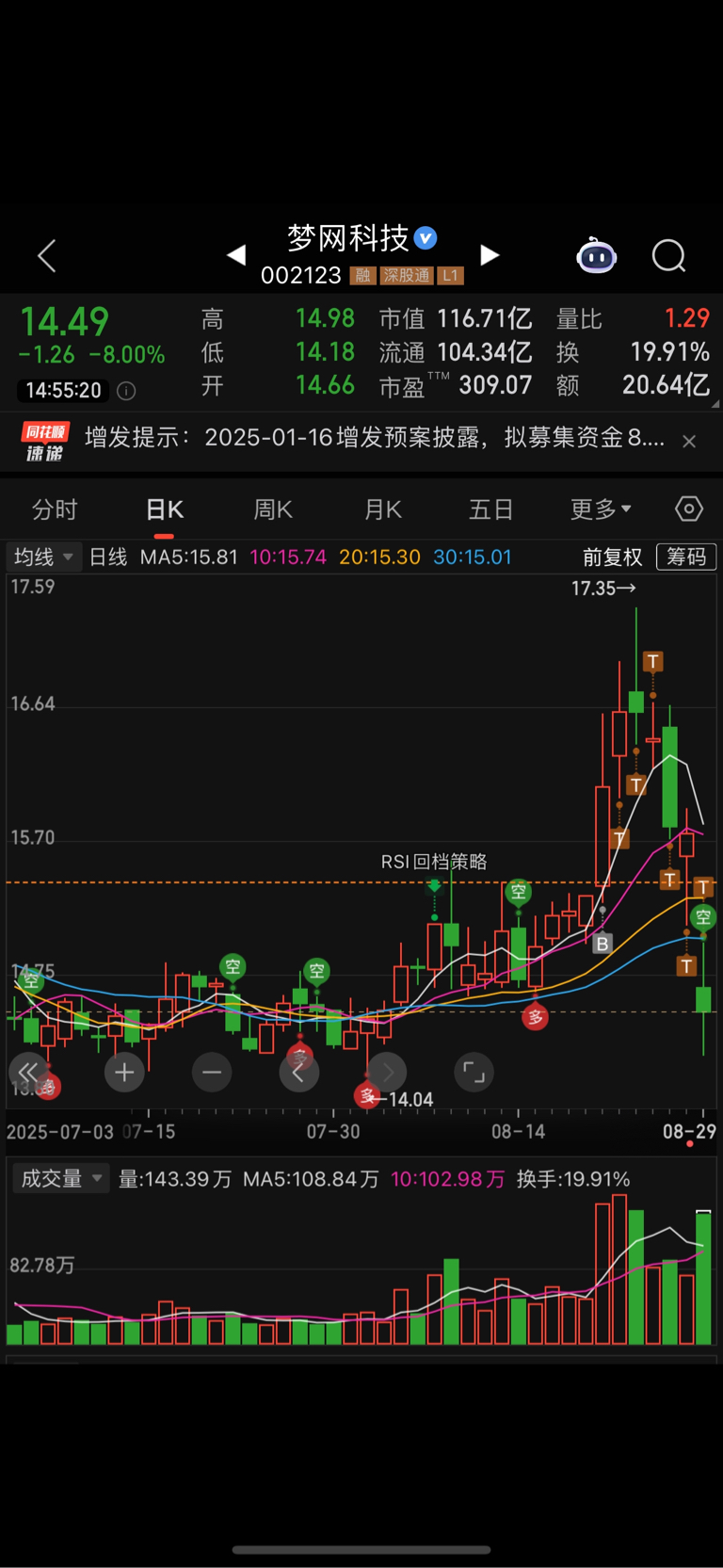
Task: Tap the latest green volume bar
Action: coord(703,1278)
